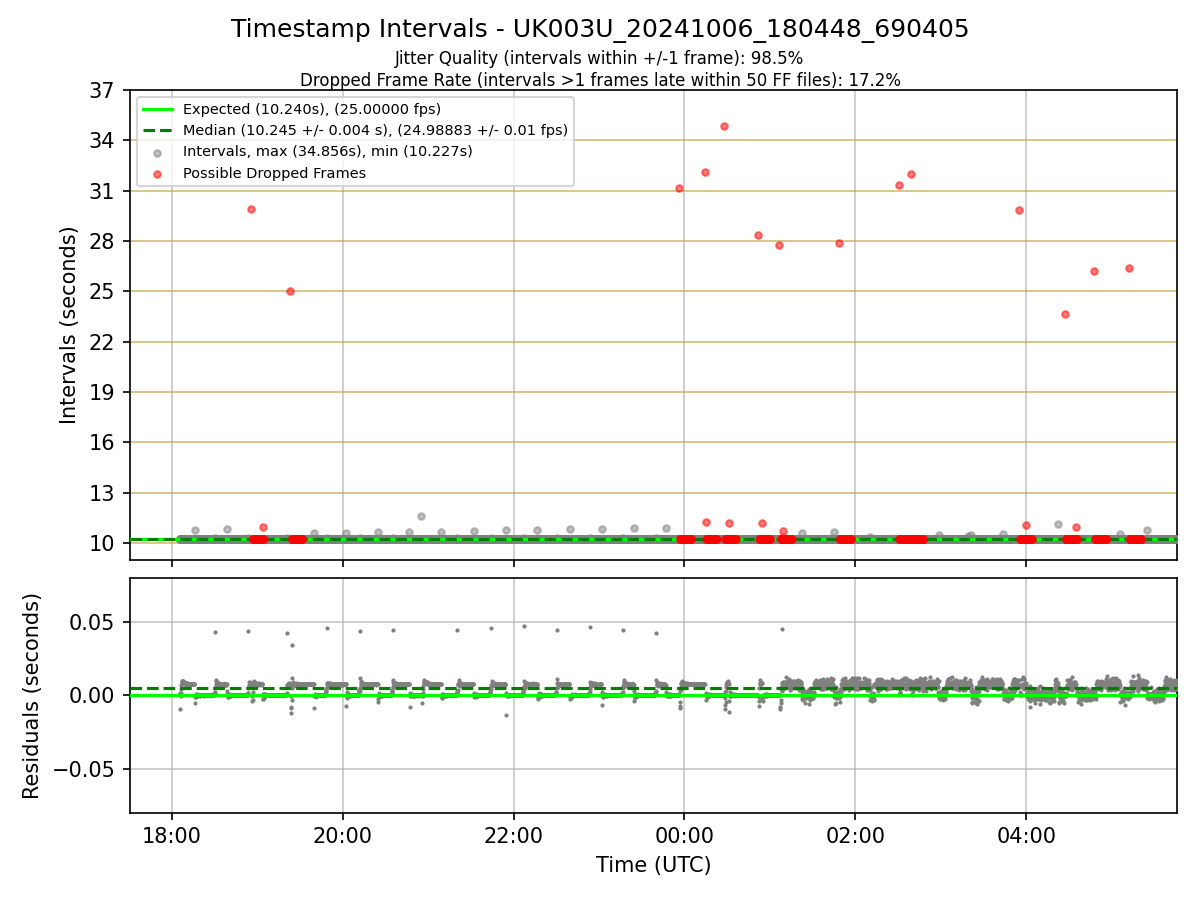Click the 25 tick on intervals axis
The height and width of the screenshot is (900, 1200).
[104, 291]
